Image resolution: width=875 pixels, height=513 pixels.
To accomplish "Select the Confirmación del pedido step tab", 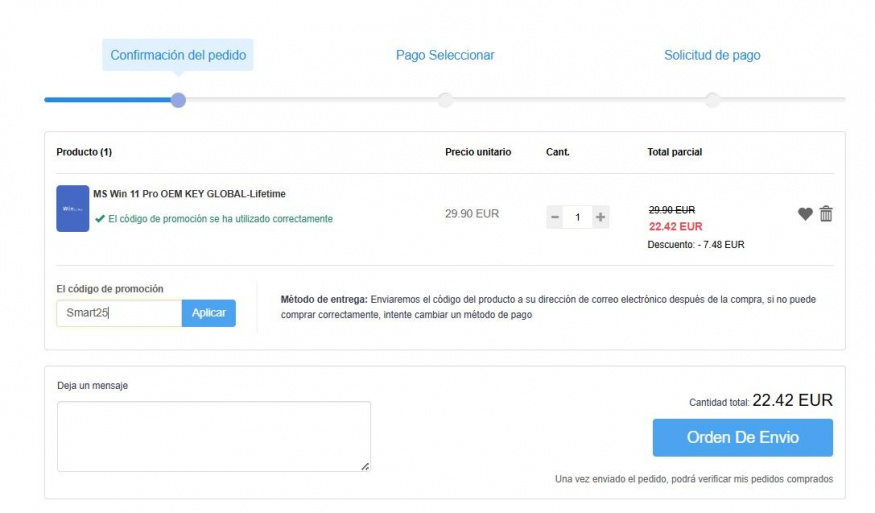I will 178,55.
